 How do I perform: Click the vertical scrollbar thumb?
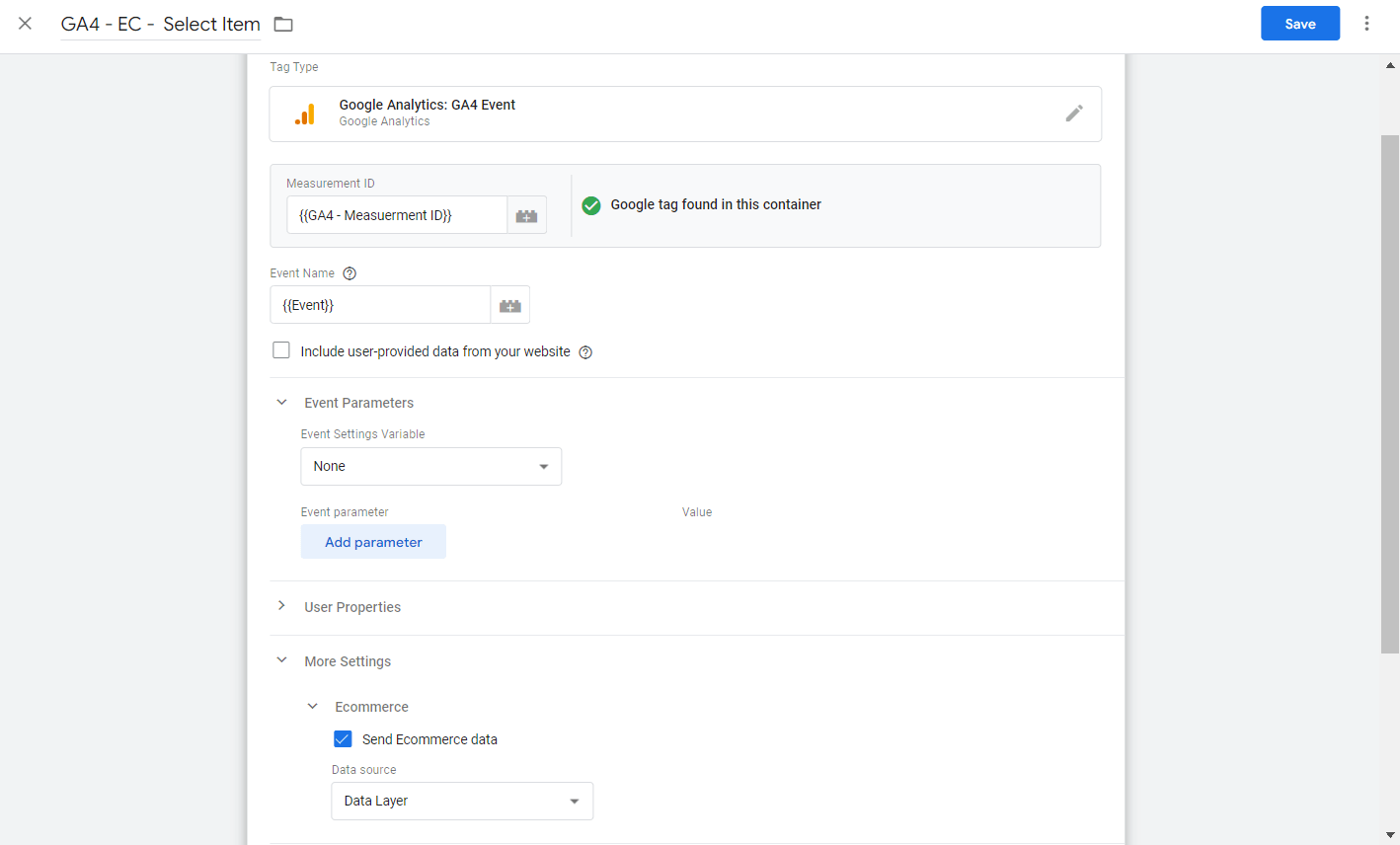(1390, 394)
